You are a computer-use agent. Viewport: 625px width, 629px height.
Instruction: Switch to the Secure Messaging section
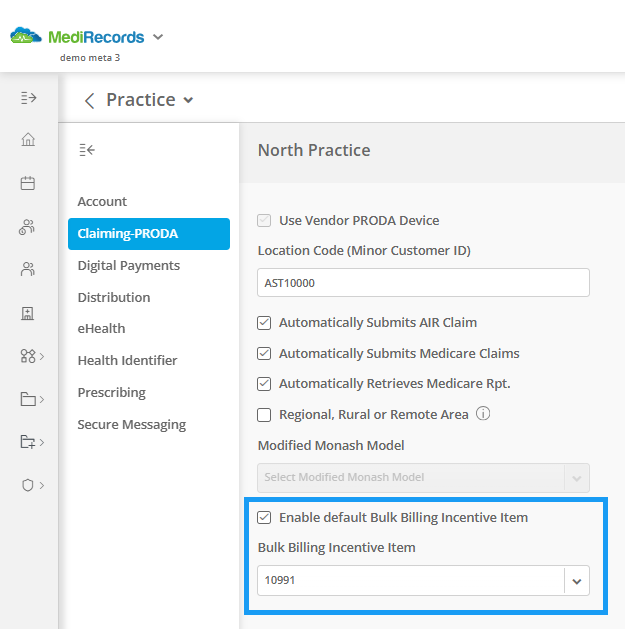132,424
